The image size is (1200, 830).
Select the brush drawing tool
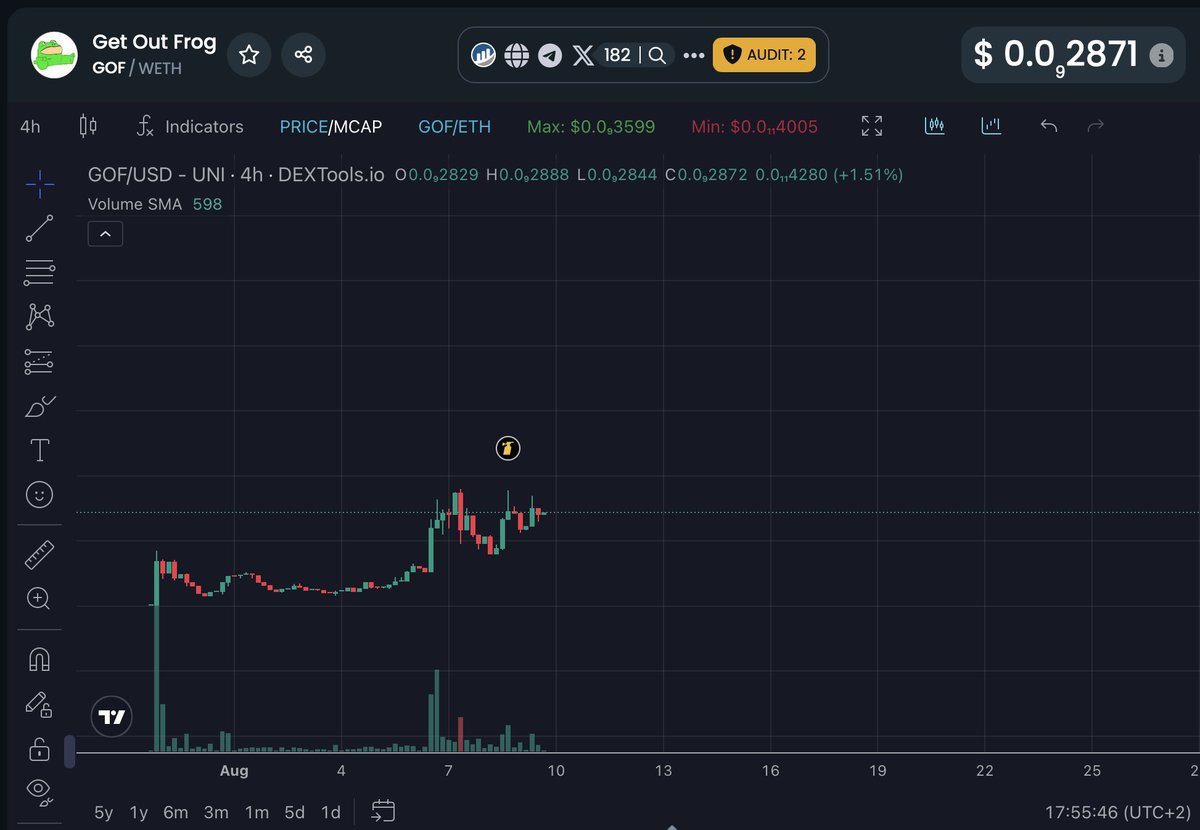(x=39, y=406)
